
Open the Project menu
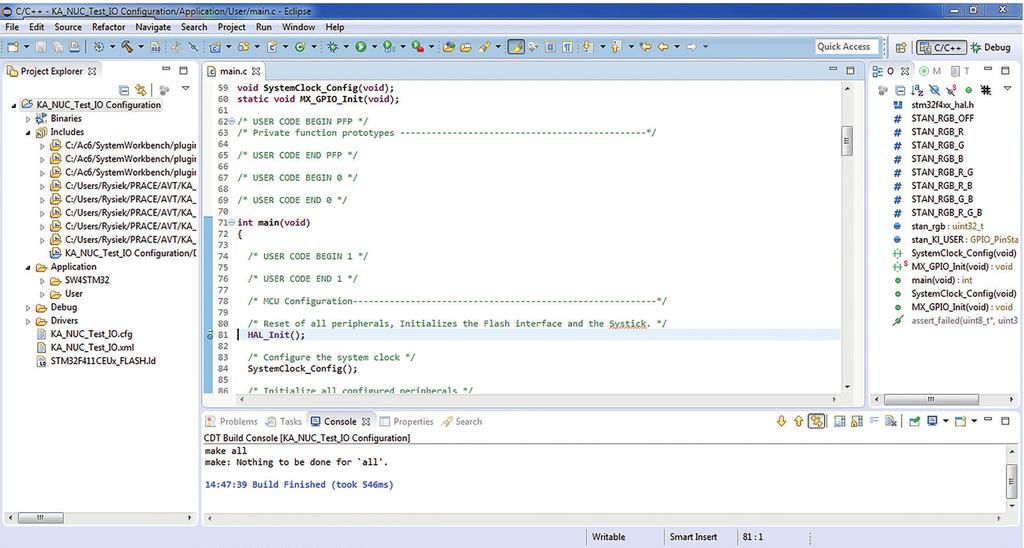tap(231, 27)
